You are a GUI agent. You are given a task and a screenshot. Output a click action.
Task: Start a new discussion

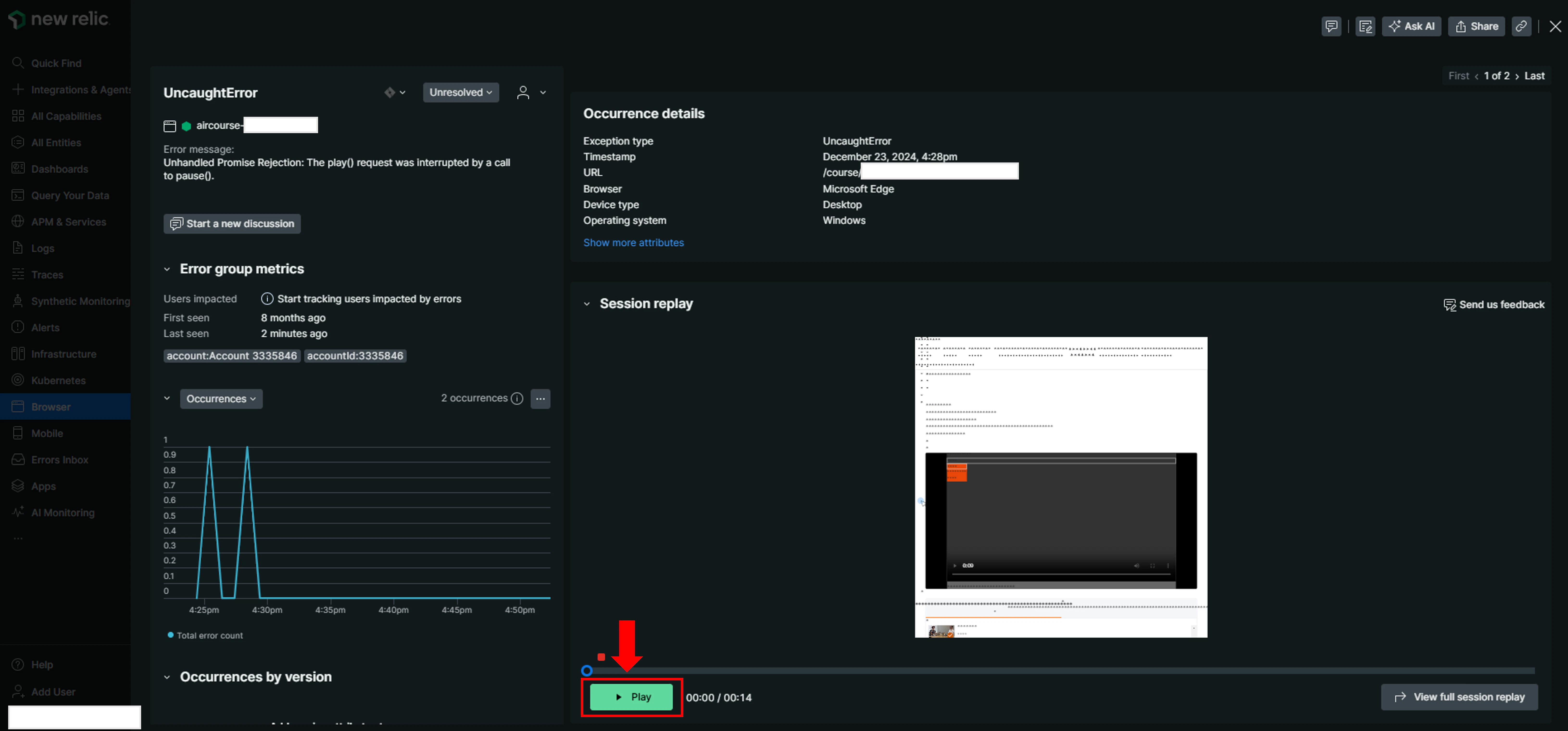232,224
